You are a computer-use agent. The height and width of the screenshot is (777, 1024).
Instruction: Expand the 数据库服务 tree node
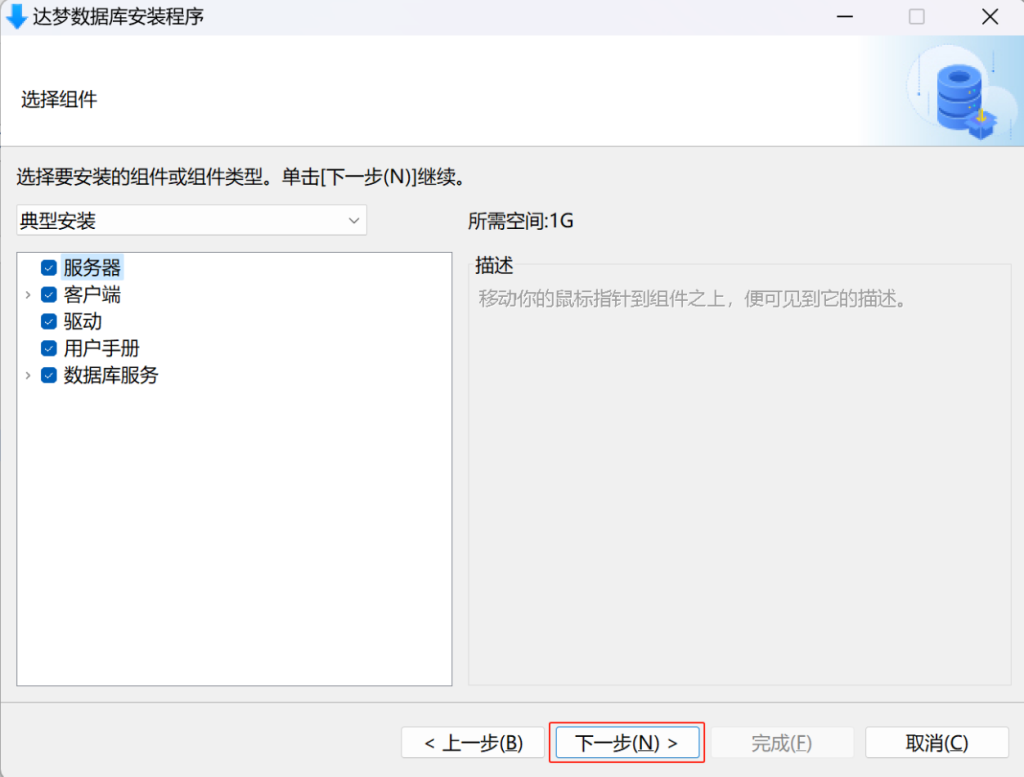pyautogui.click(x=28, y=376)
